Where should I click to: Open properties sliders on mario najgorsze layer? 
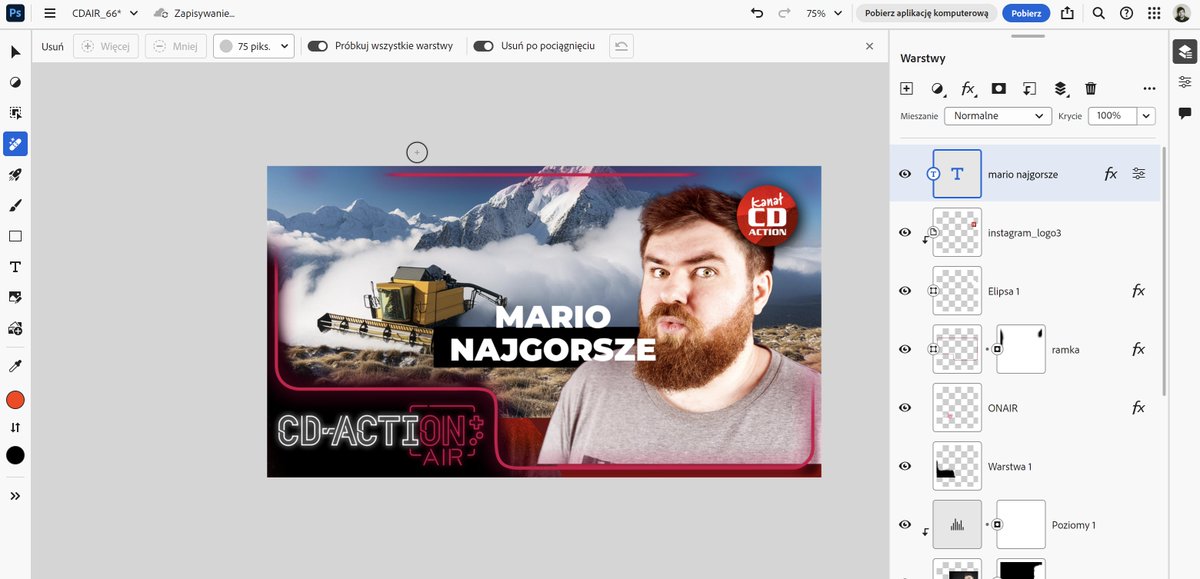[x=1139, y=174]
